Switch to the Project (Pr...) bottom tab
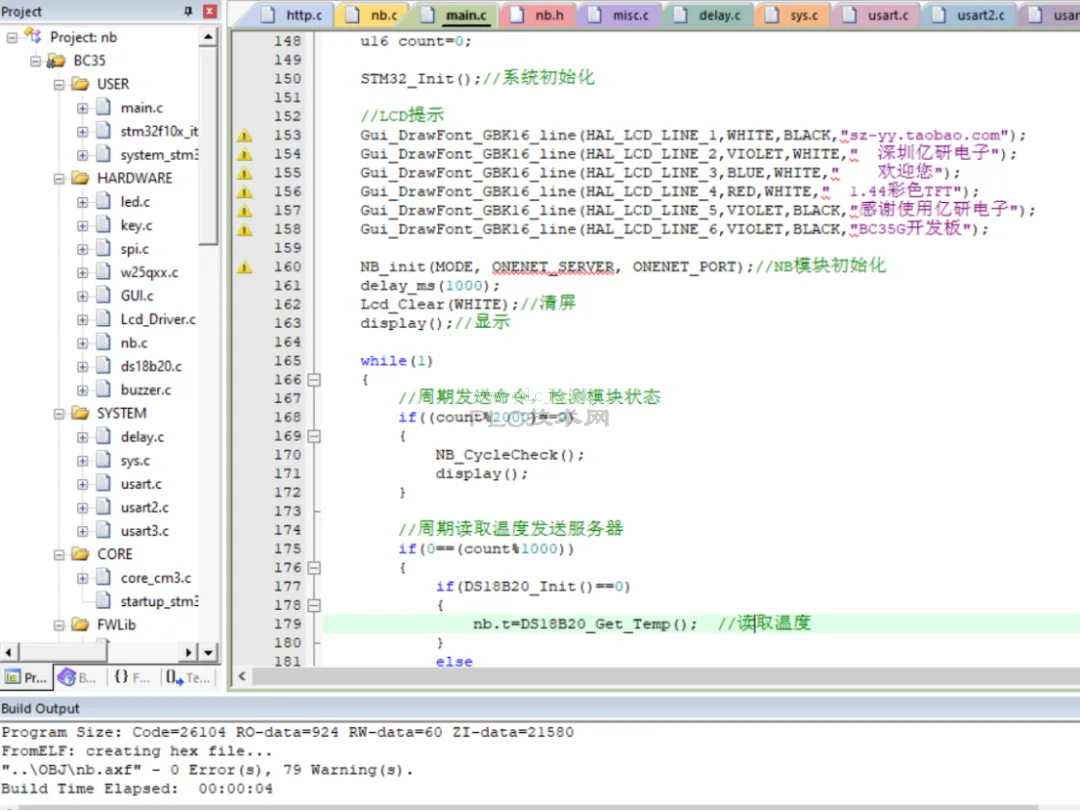 (26, 677)
